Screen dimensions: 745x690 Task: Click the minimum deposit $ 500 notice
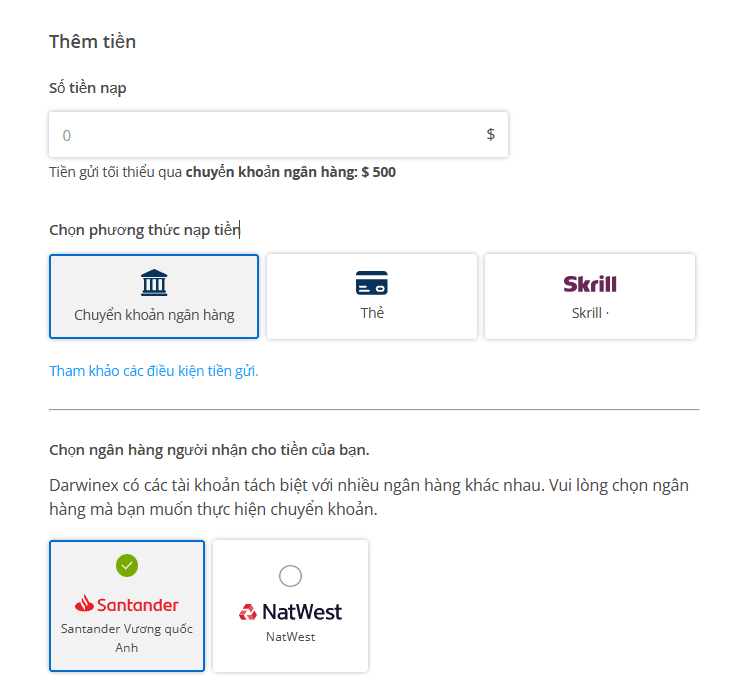coord(222,172)
